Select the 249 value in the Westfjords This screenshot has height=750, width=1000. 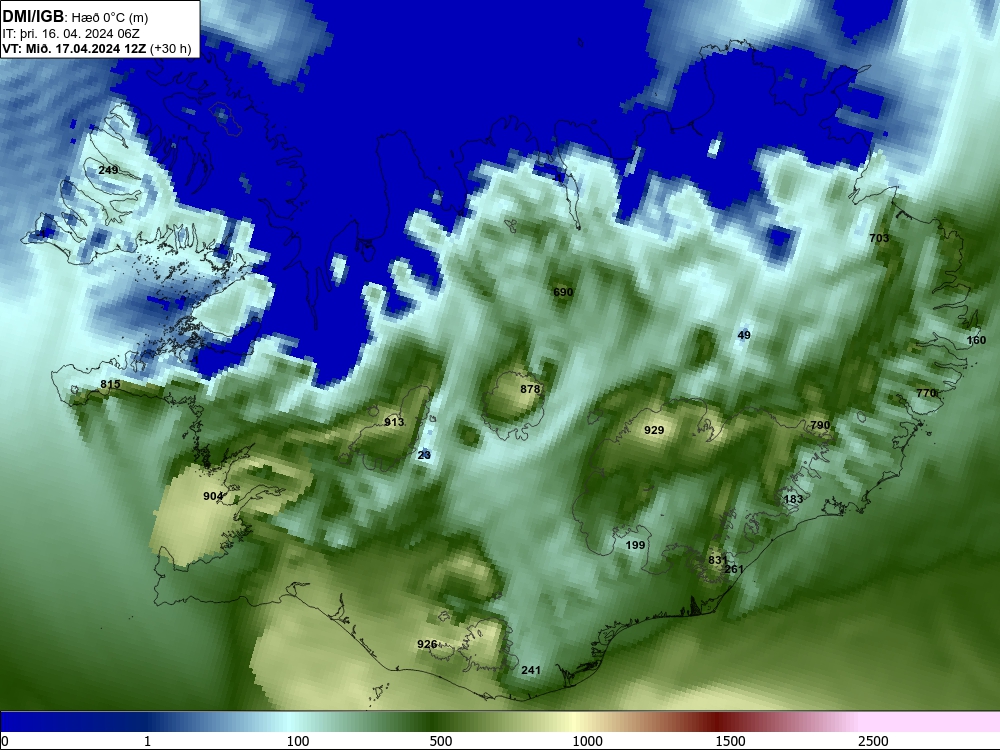pyautogui.click(x=108, y=170)
